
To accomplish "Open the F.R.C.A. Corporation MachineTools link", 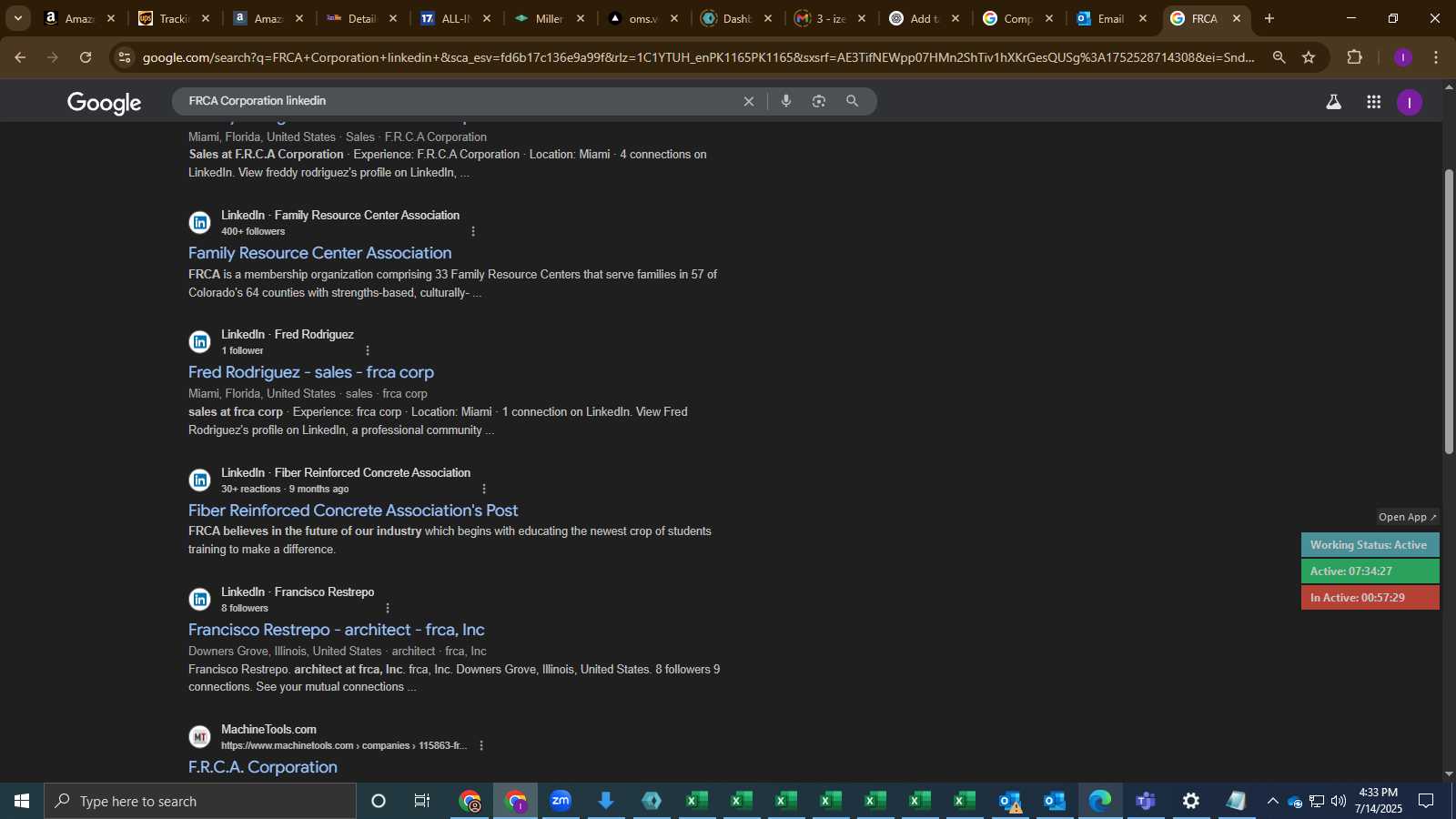I will (x=263, y=767).
